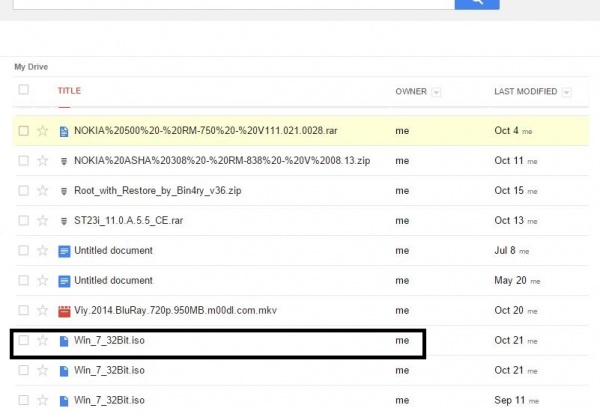
Task: Star the NOKIA 500 RM-750 rar file
Action: [42, 131]
